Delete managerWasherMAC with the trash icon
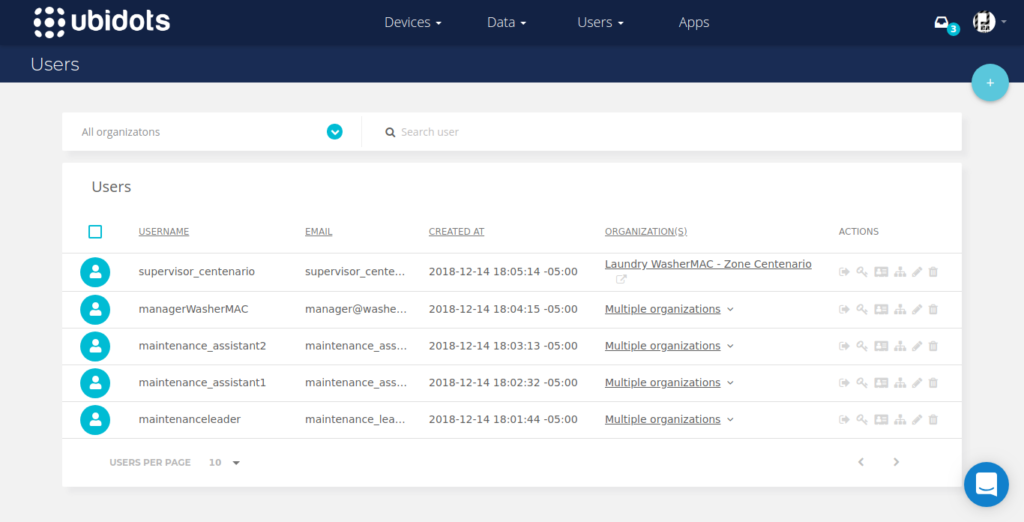Viewport: 1024px width, 522px height. tap(933, 309)
